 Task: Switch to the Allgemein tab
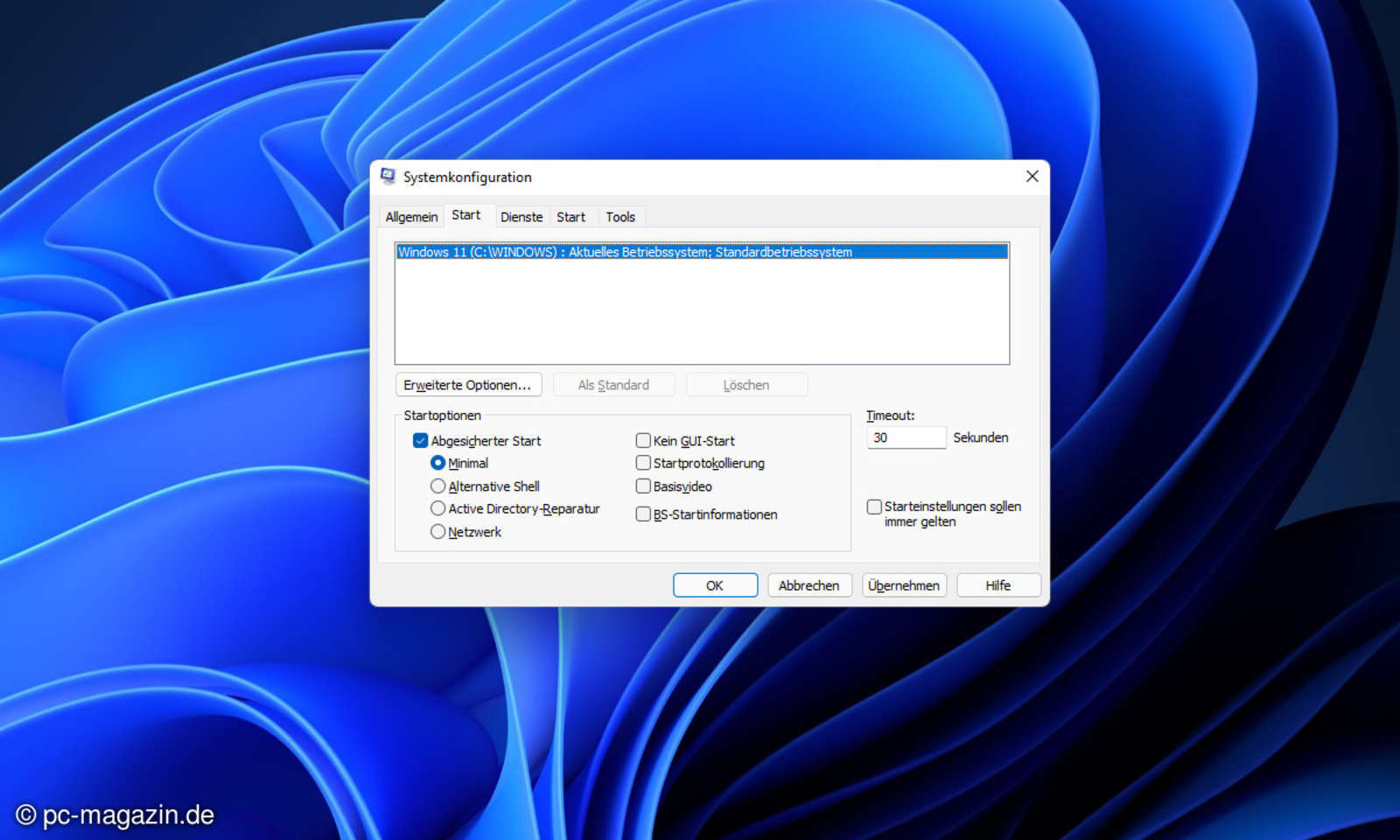click(x=410, y=216)
